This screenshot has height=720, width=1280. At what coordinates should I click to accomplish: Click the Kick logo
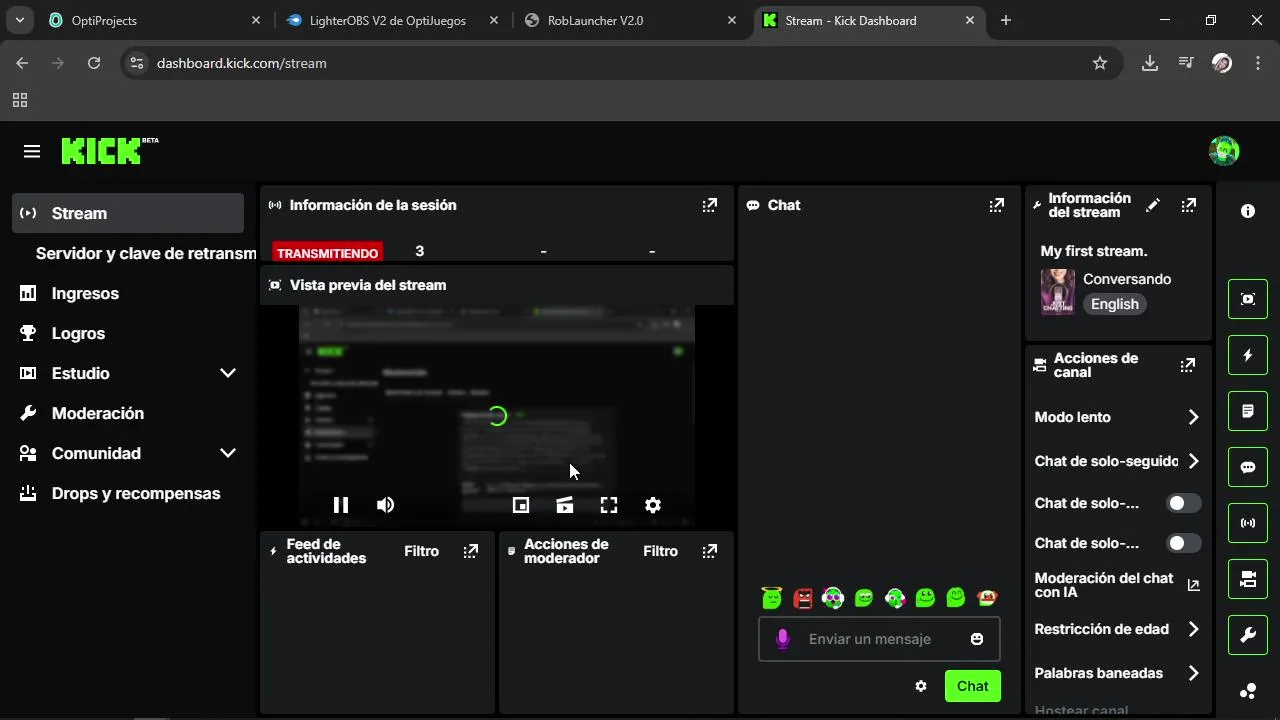109,151
